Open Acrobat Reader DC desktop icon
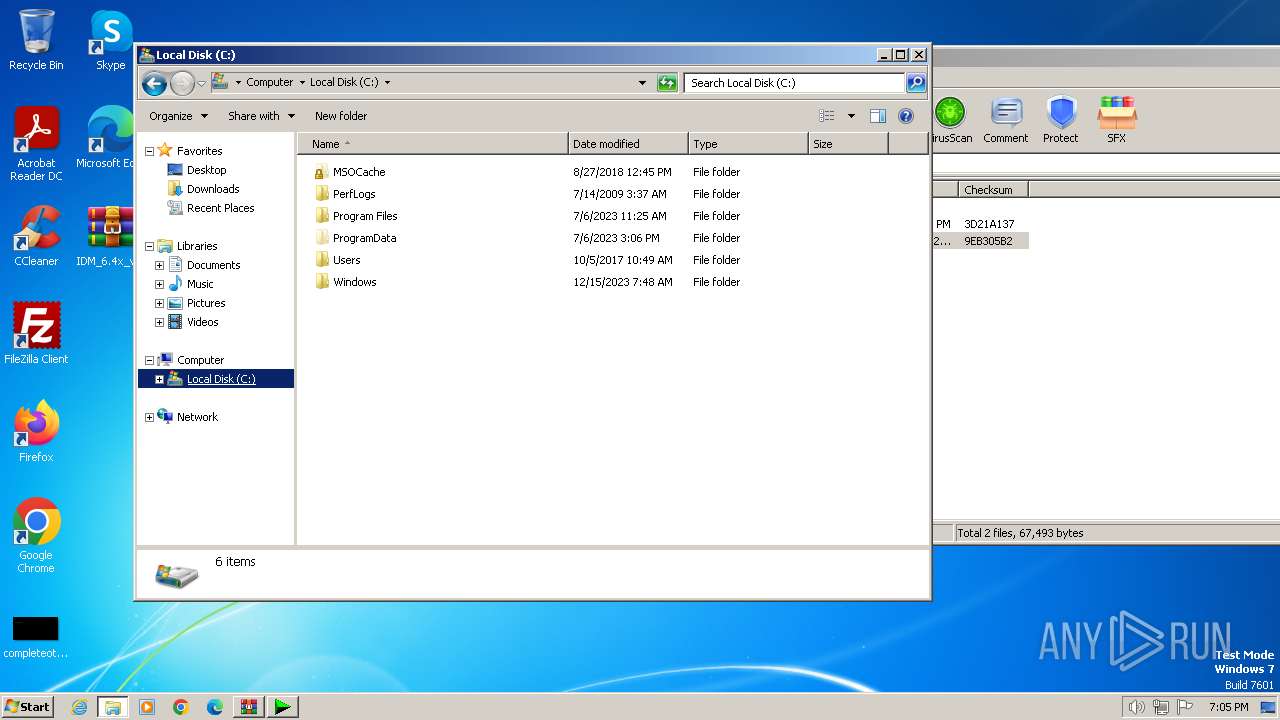 click(x=36, y=144)
